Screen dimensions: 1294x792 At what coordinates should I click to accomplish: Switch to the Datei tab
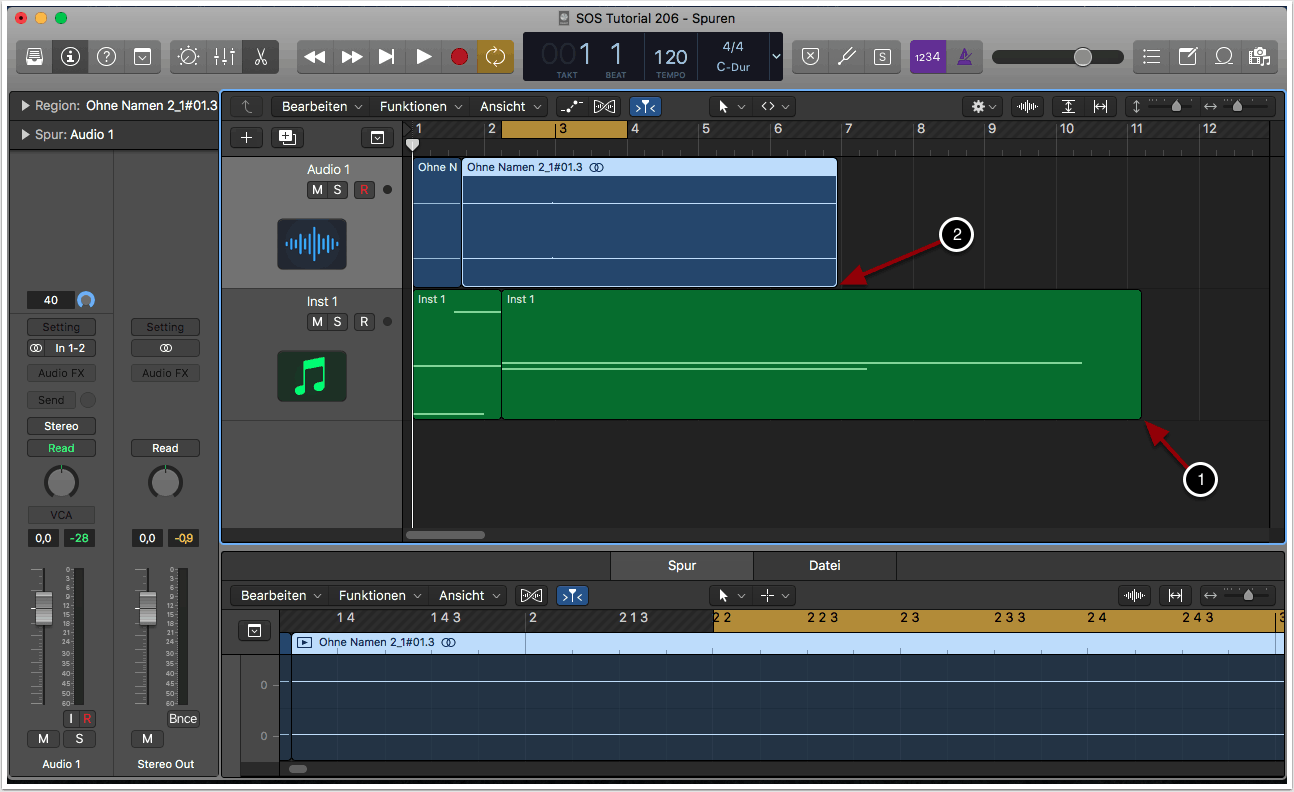click(824, 566)
